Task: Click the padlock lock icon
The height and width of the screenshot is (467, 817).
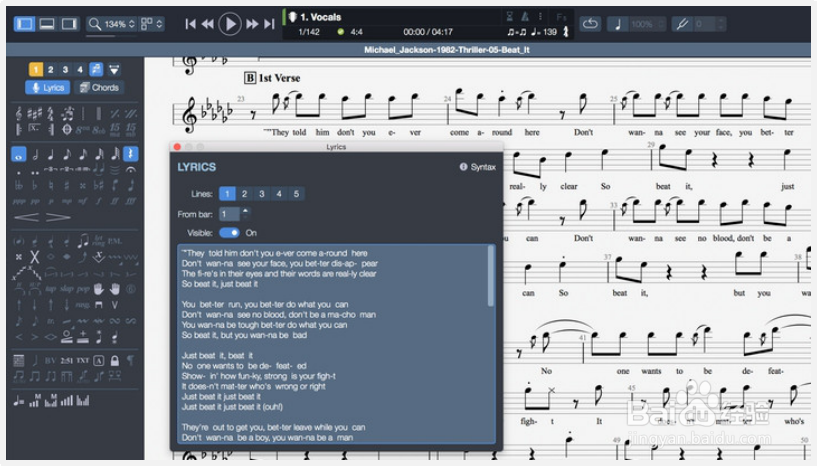Action: 115,361
